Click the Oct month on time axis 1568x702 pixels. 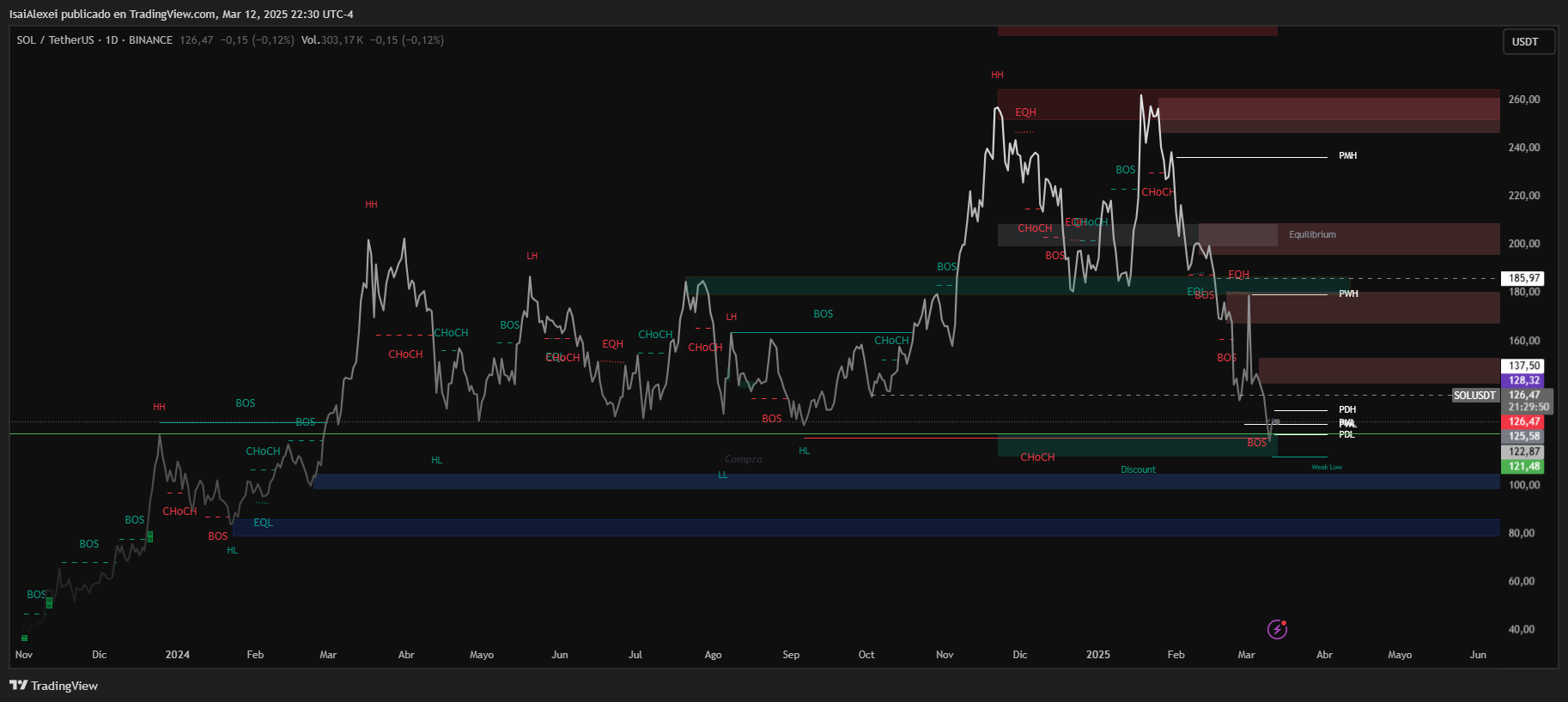pos(866,655)
